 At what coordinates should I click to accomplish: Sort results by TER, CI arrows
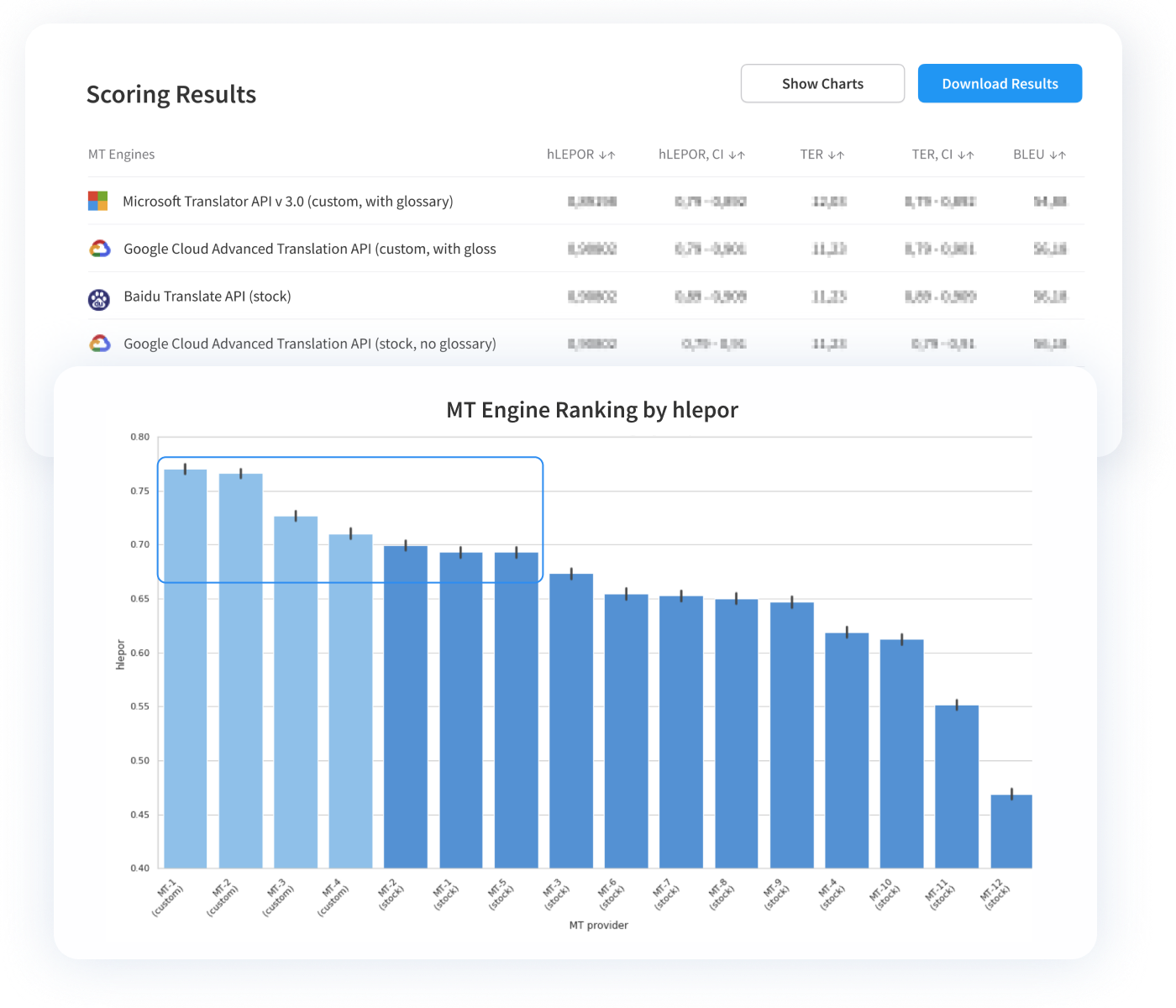click(x=966, y=155)
